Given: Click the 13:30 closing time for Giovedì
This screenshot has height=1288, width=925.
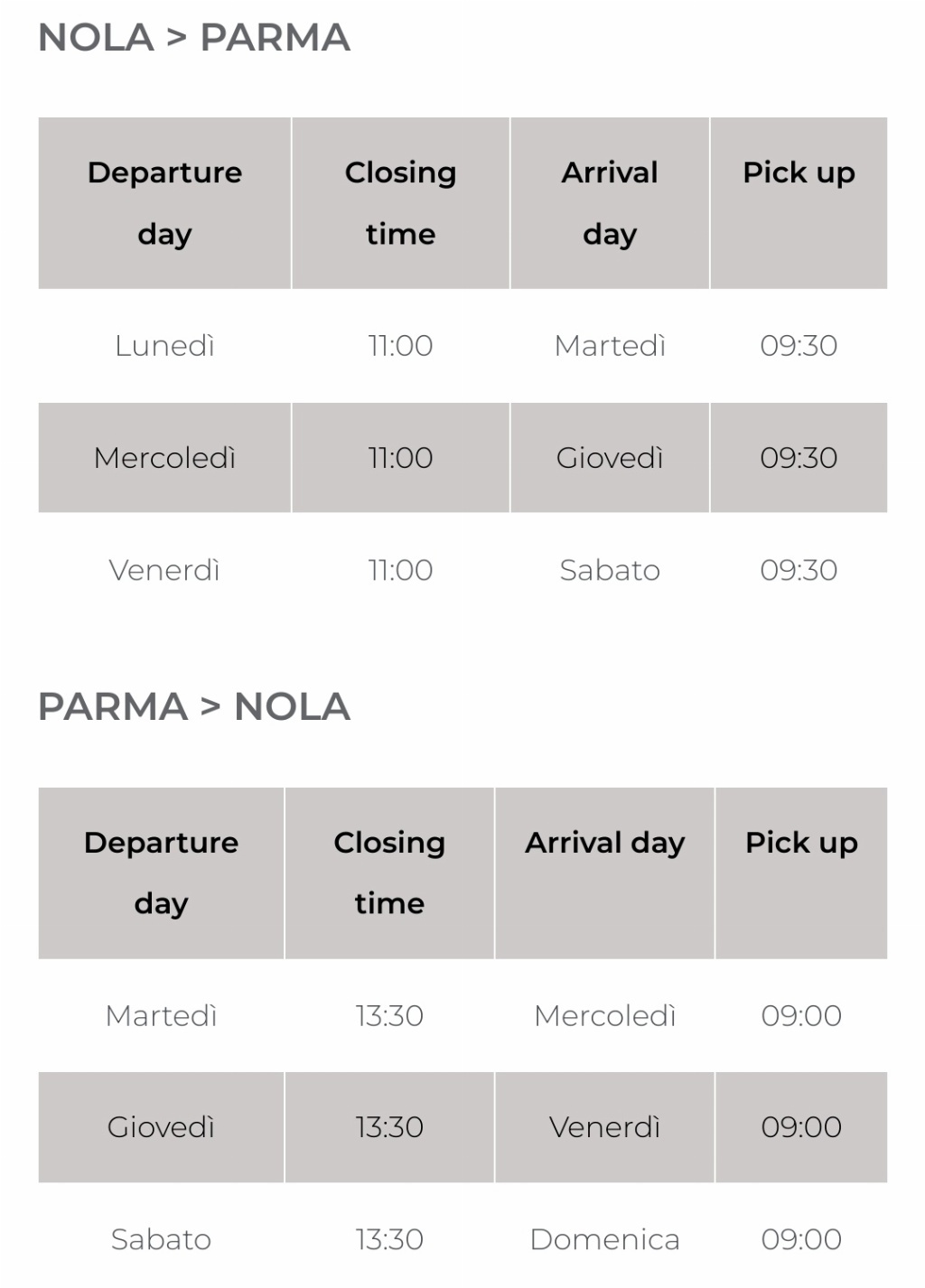Looking at the screenshot, I should (389, 1127).
